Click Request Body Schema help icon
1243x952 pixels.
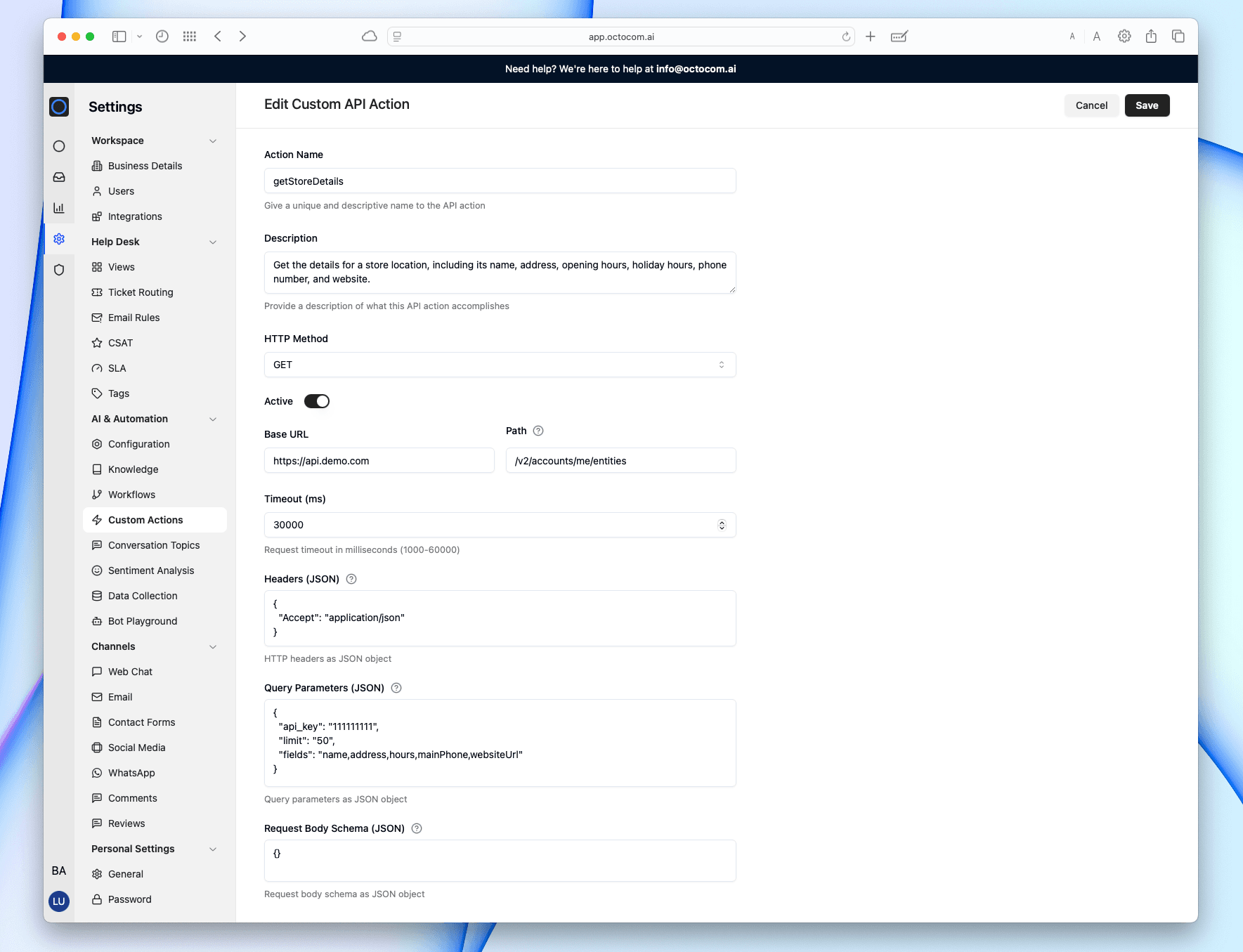(417, 828)
